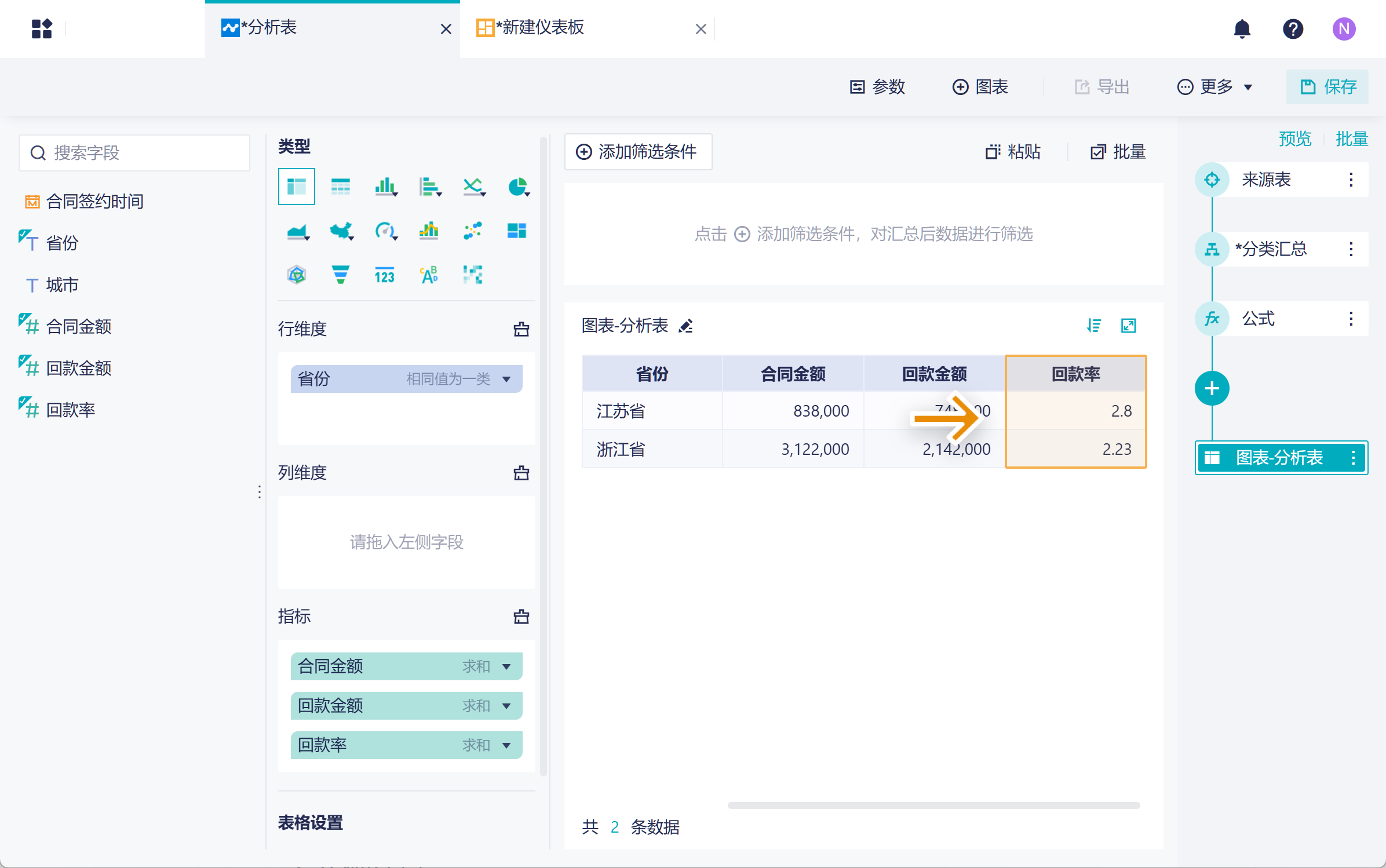Expand the 更多 menu

click(x=1216, y=87)
